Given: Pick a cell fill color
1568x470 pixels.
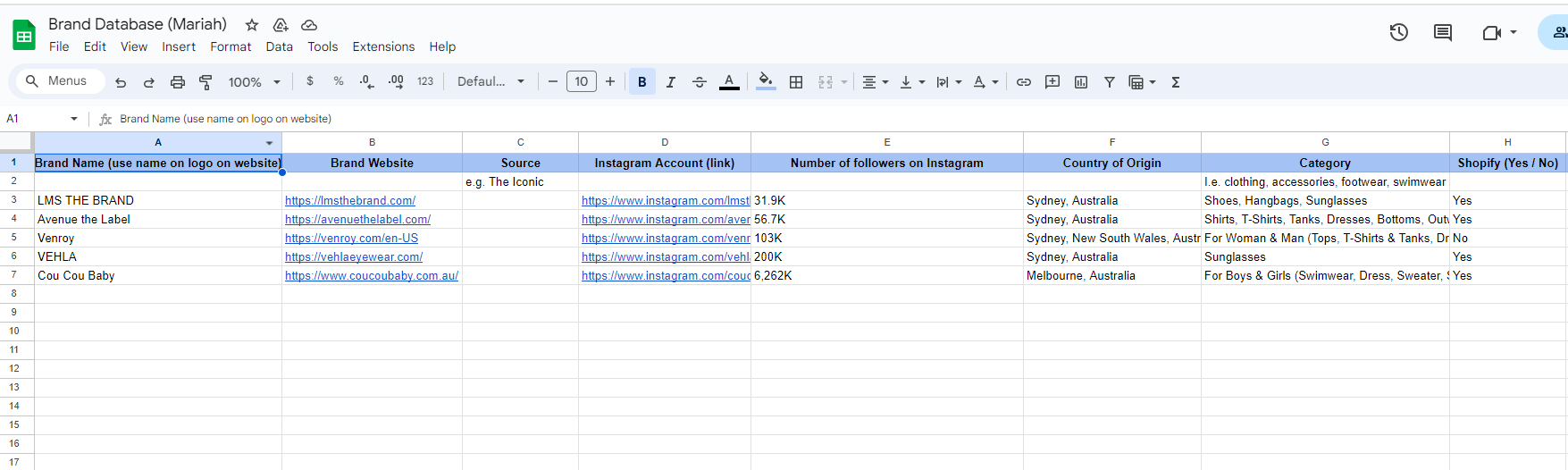Looking at the screenshot, I should coord(766,82).
